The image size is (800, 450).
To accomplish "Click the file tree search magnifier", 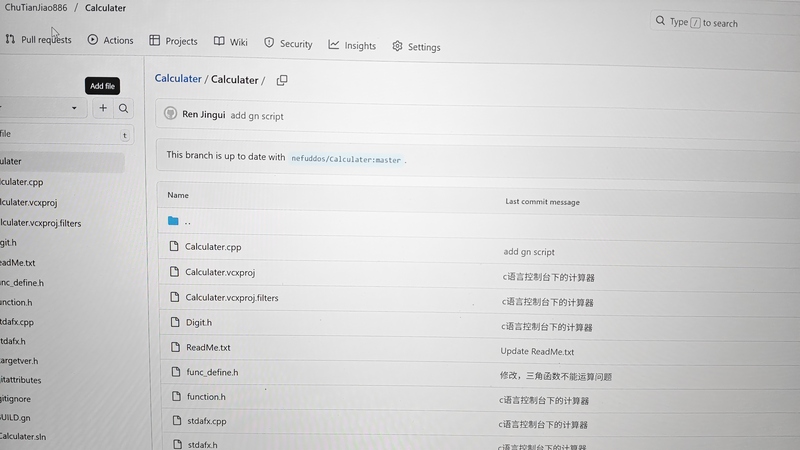I will pyautogui.click(x=123, y=109).
